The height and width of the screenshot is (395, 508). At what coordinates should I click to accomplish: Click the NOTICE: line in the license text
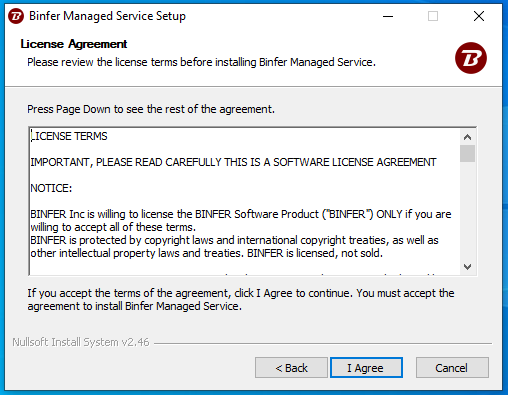(51, 188)
